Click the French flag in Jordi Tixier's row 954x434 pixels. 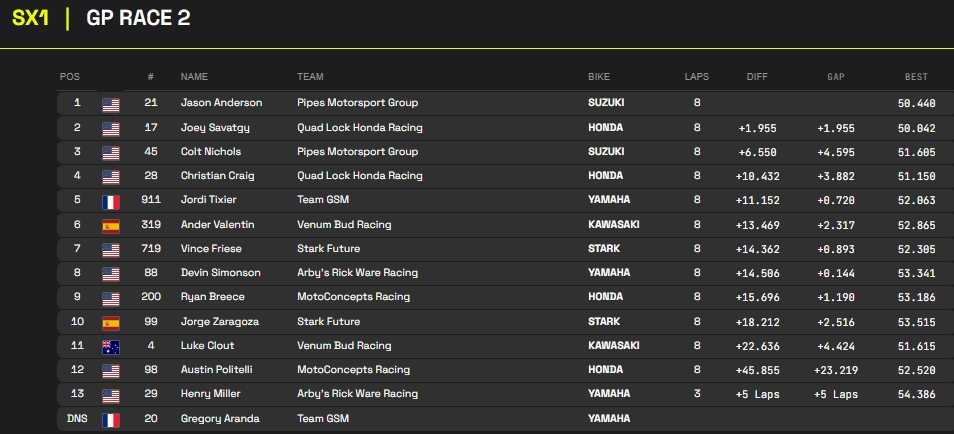click(x=110, y=200)
